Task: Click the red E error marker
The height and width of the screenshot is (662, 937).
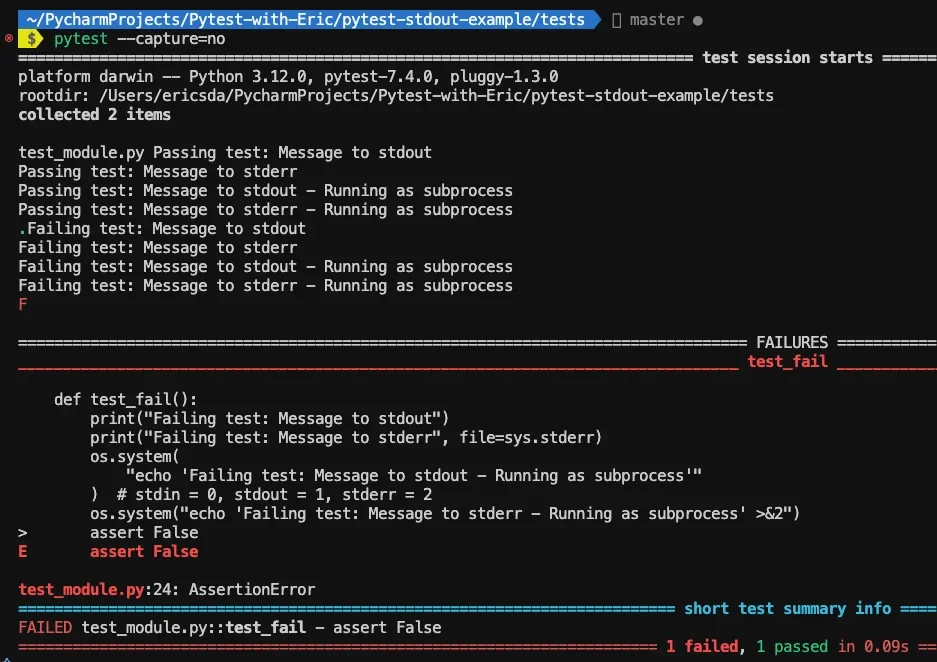Action: (23, 551)
